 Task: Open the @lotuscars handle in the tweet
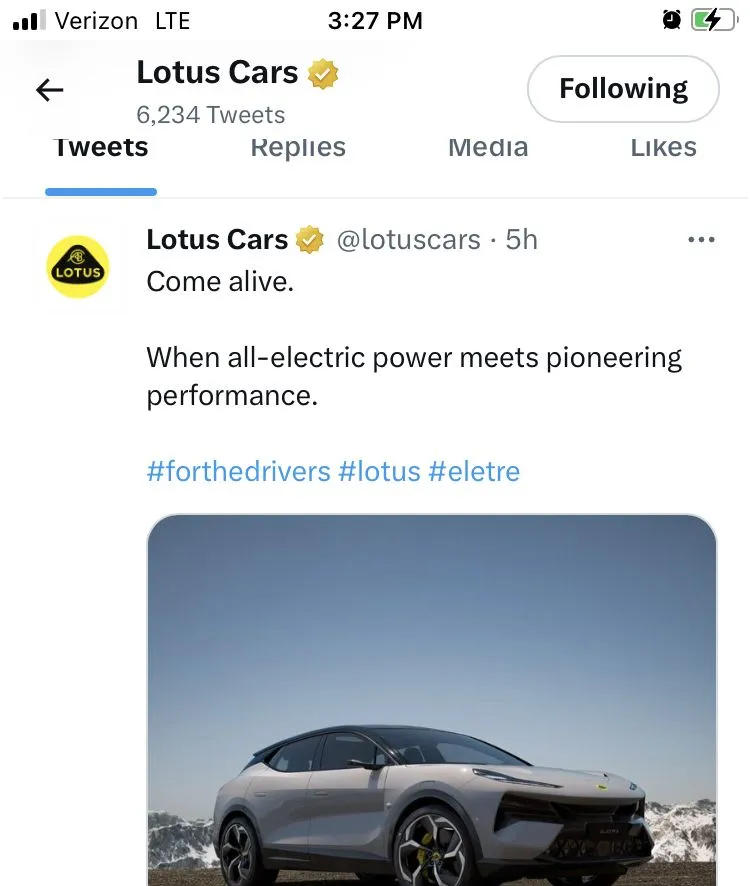click(407, 240)
